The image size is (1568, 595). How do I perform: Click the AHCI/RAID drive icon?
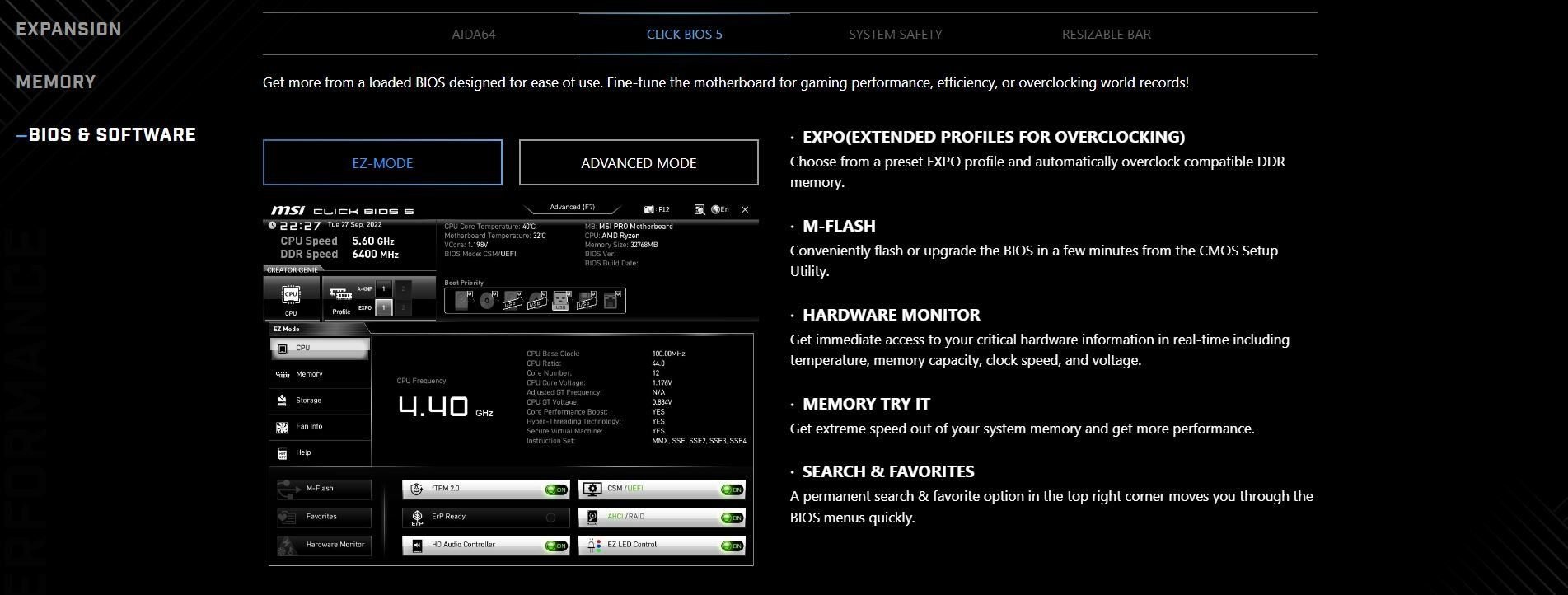coord(592,517)
